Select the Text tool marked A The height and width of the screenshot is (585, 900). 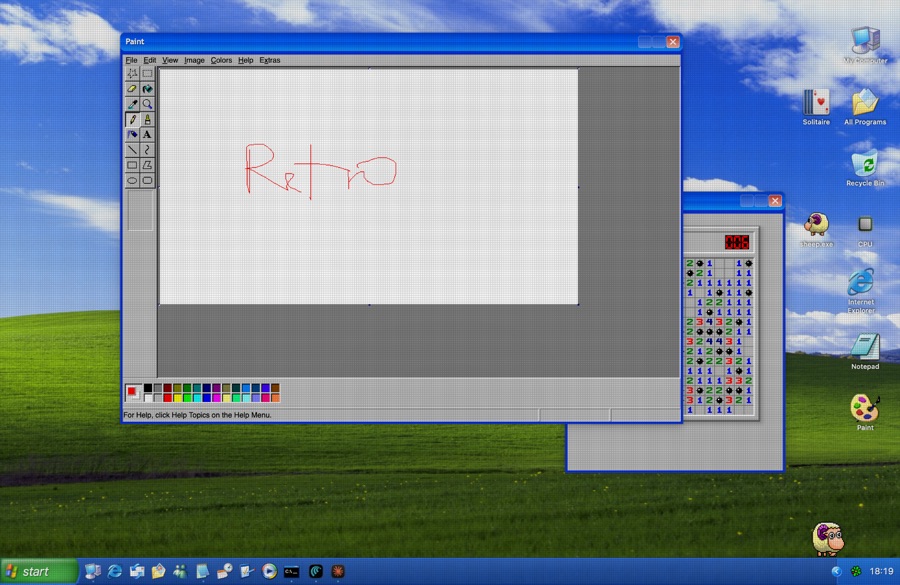[148, 134]
